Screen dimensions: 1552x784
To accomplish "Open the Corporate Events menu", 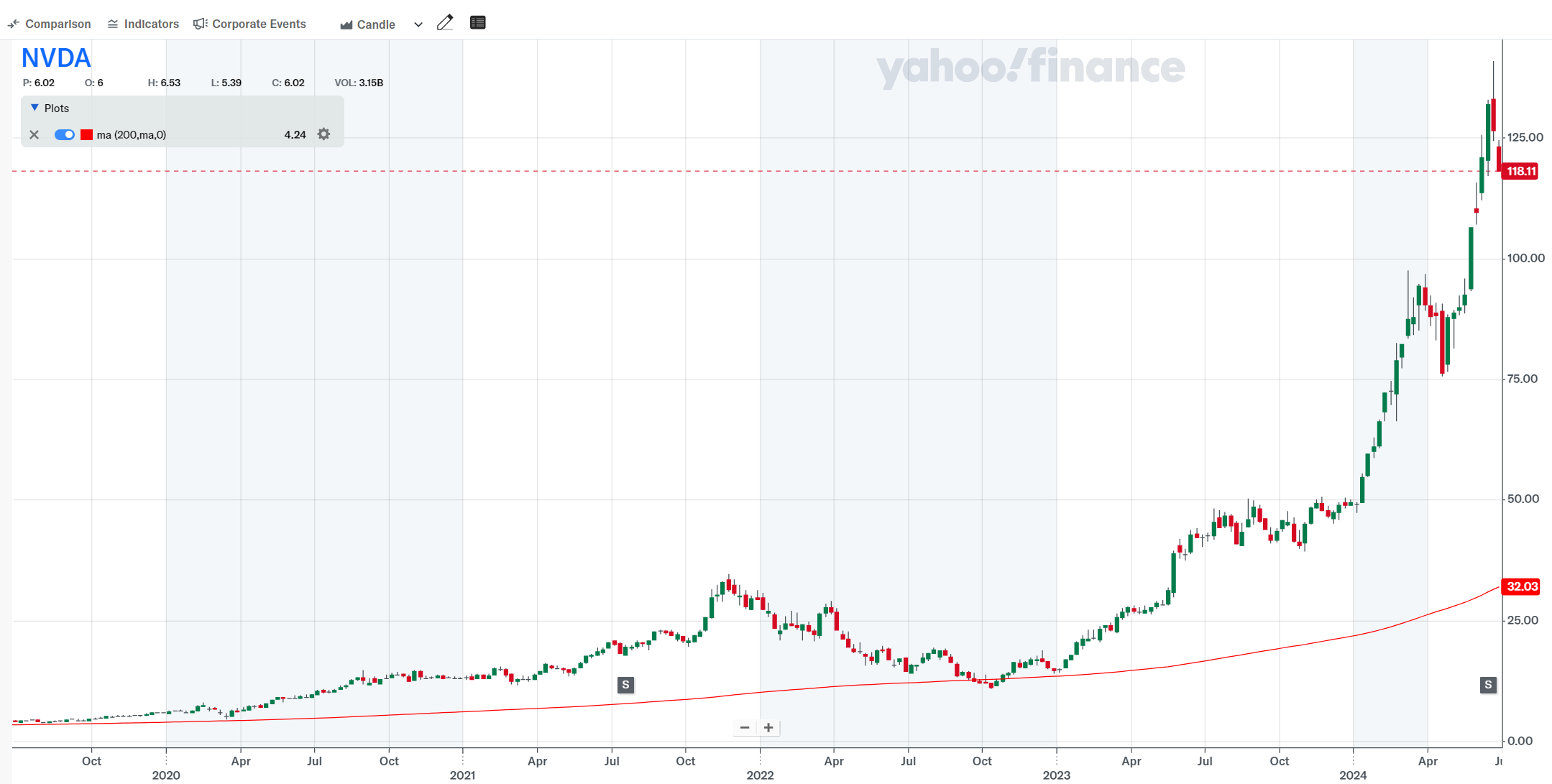I will click(250, 24).
